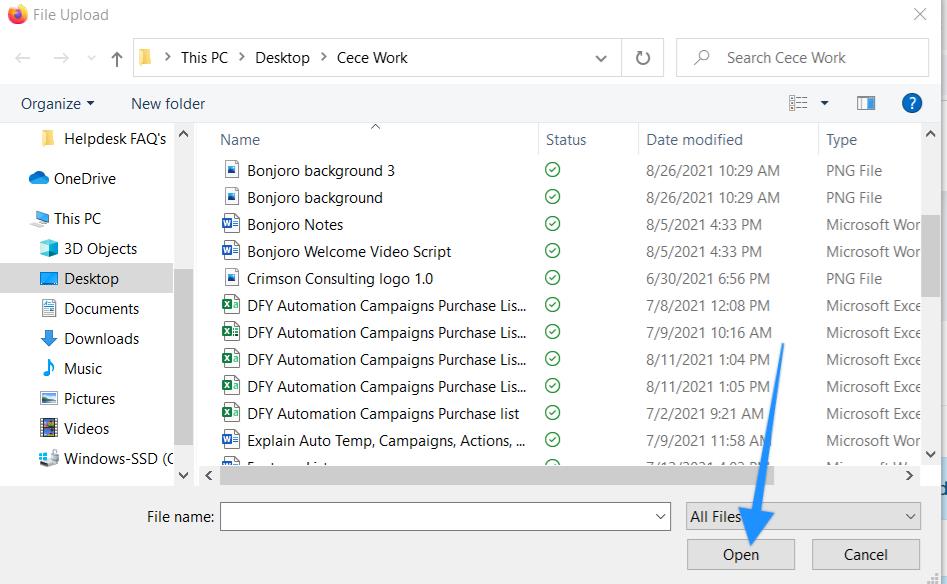Click the Back navigation arrow
The height and width of the screenshot is (584, 947).
(x=23, y=58)
